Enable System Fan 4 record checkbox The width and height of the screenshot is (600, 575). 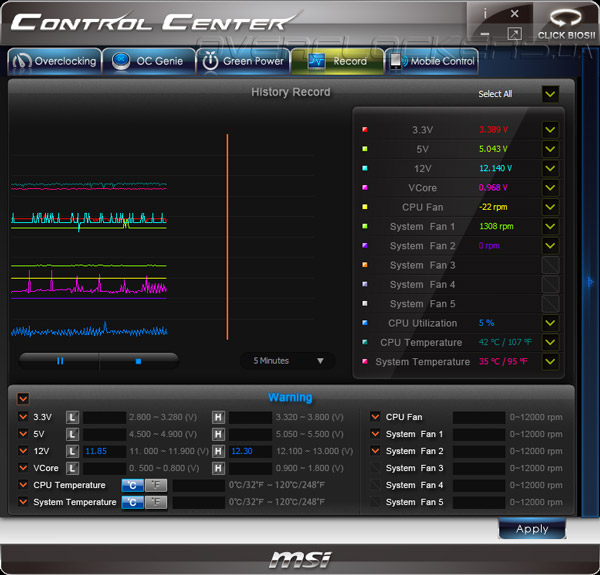(550, 284)
